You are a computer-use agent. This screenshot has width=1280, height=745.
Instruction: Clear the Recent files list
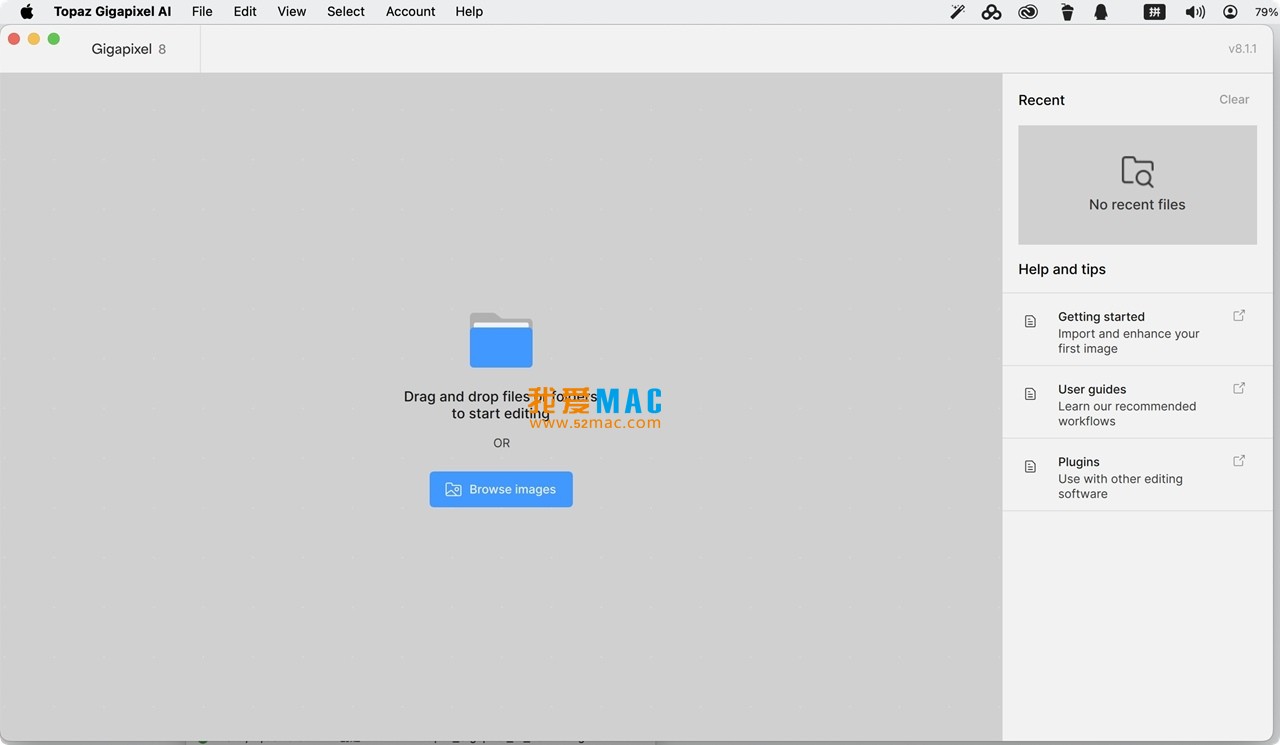[x=1233, y=100]
